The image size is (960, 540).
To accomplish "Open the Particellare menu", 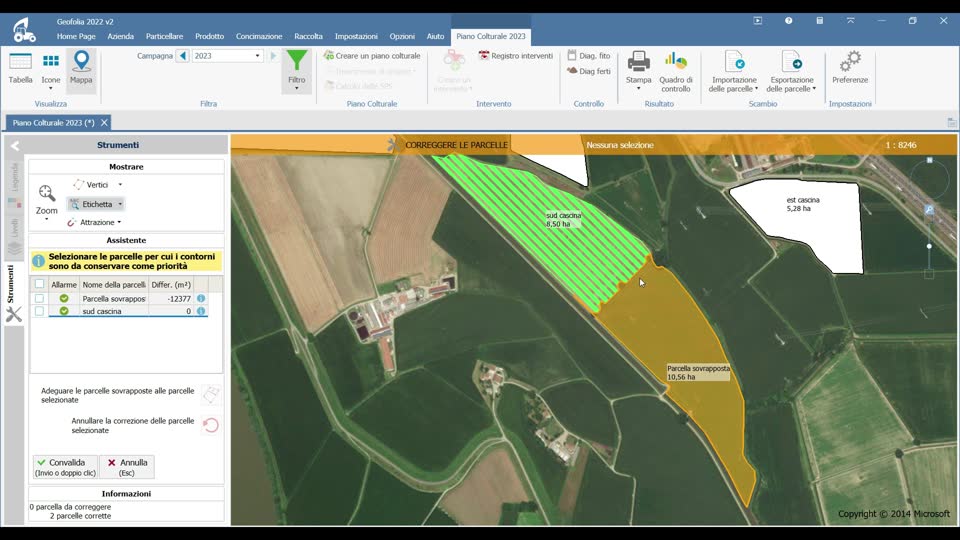I will [x=164, y=36].
